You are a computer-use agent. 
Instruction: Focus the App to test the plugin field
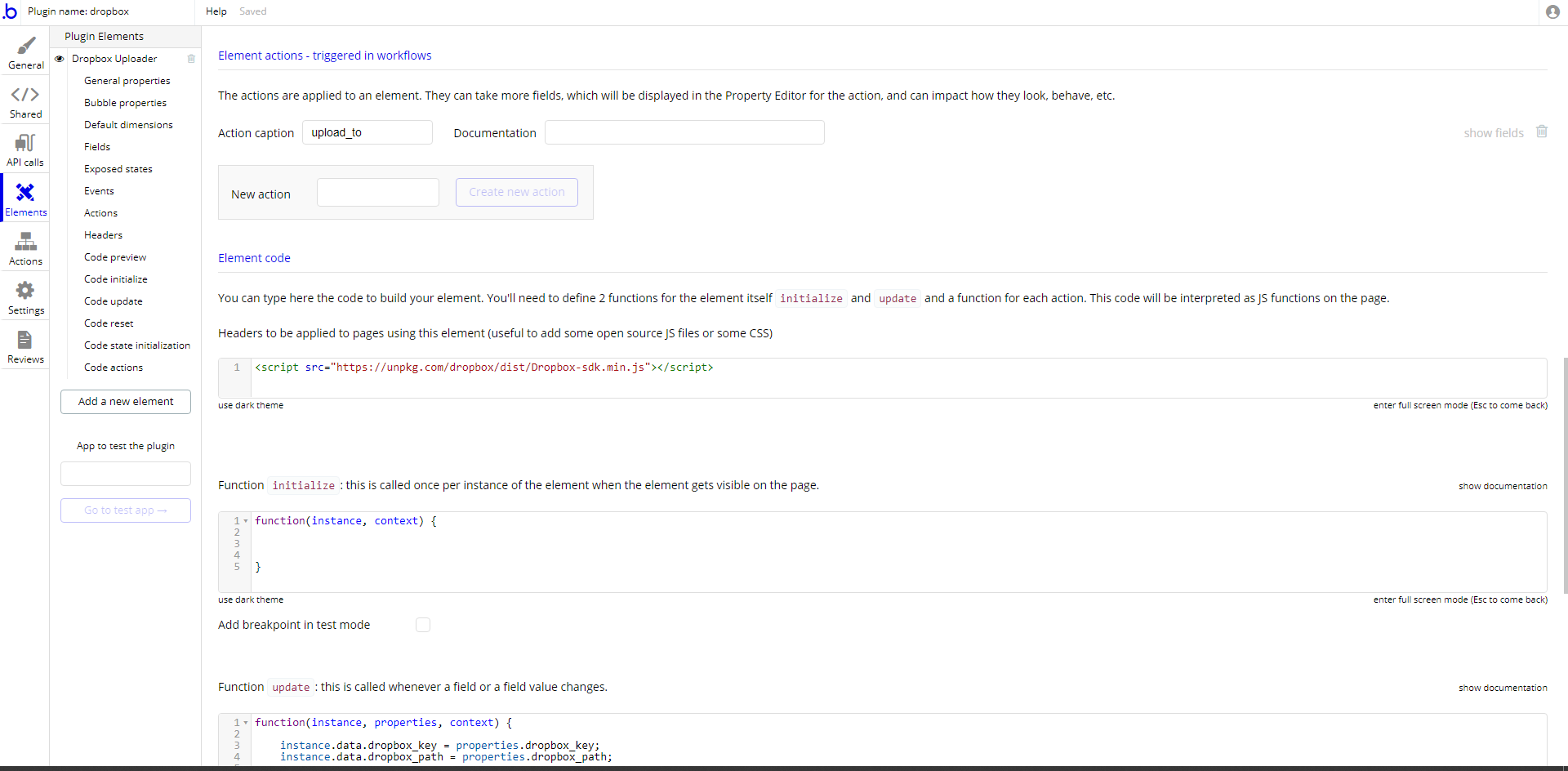click(x=126, y=474)
